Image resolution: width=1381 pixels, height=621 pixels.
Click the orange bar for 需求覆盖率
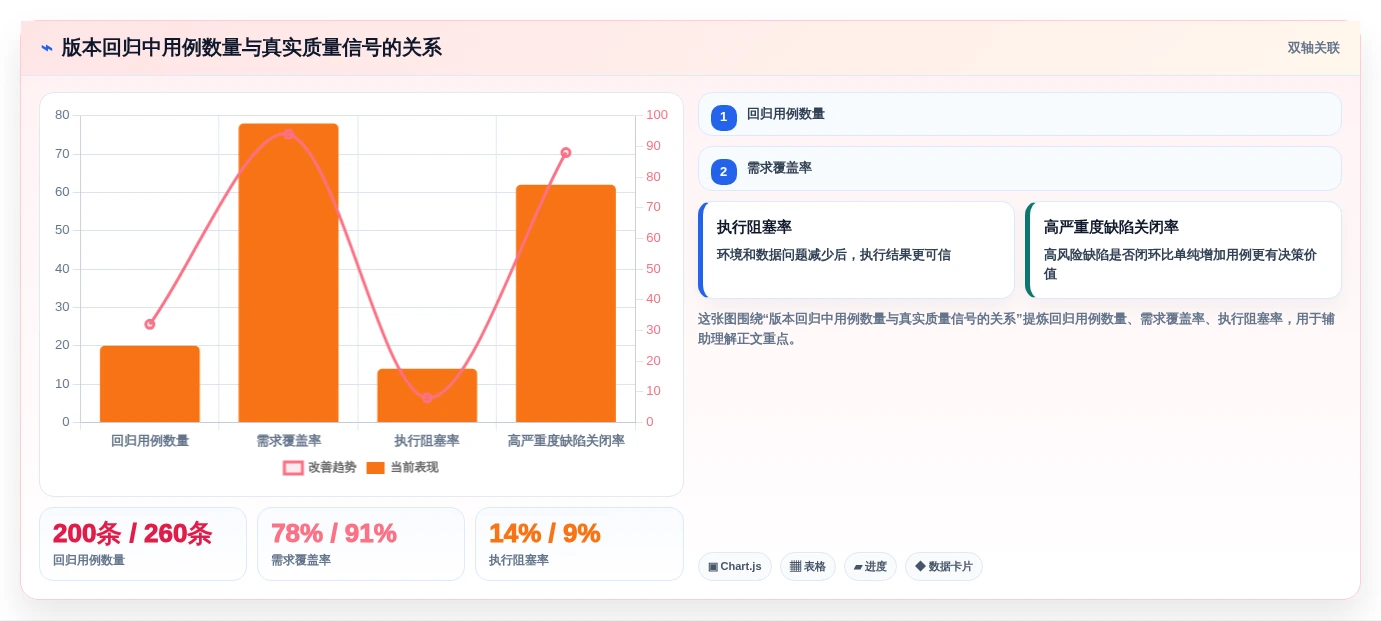[x=288, y=273]
